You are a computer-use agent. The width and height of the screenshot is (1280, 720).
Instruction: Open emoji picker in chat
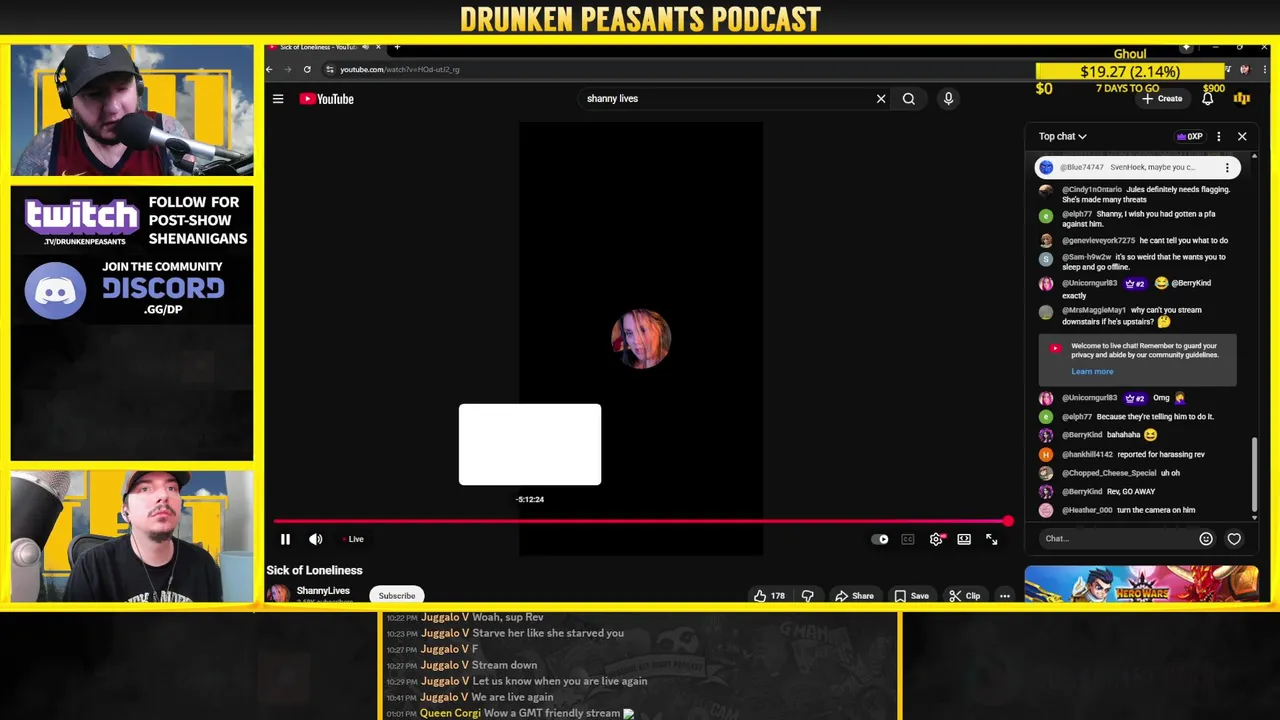click(x=1206, y=539)
